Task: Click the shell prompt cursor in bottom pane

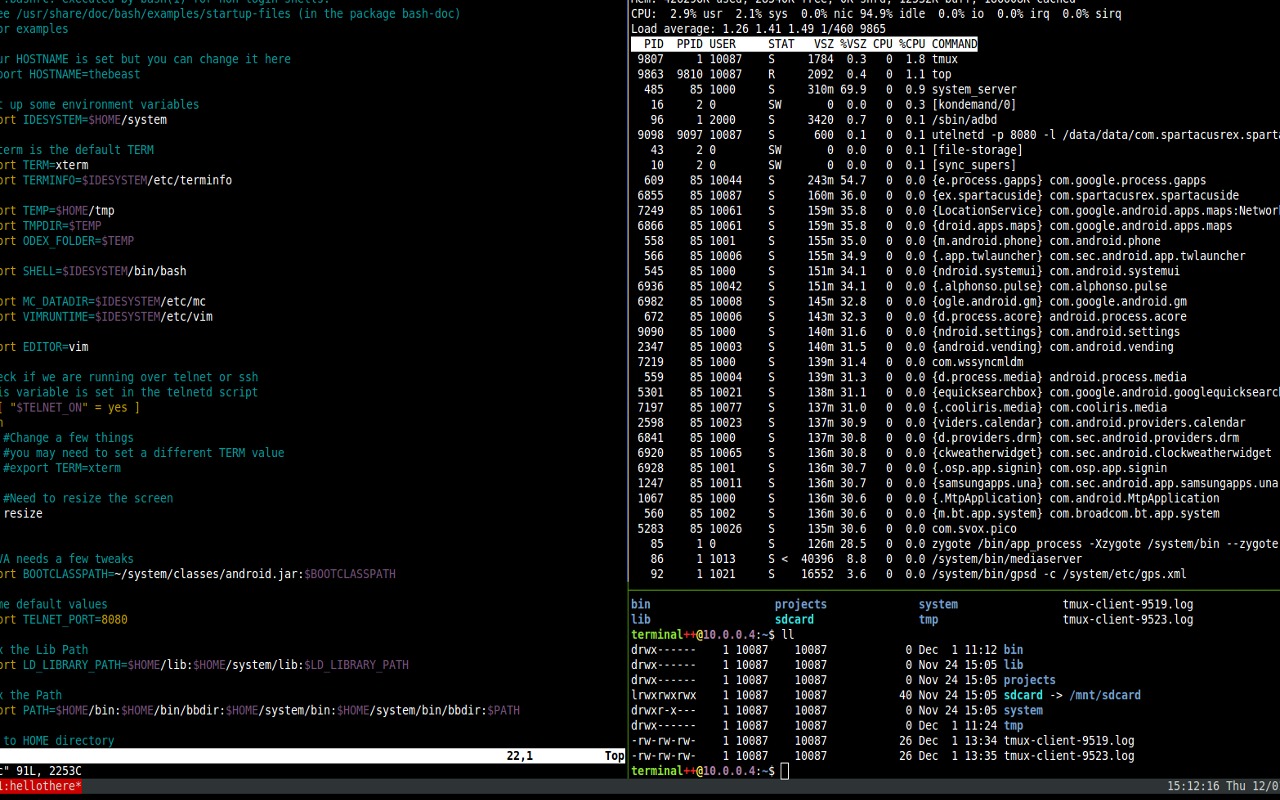Action: click(x=785, y=771)
